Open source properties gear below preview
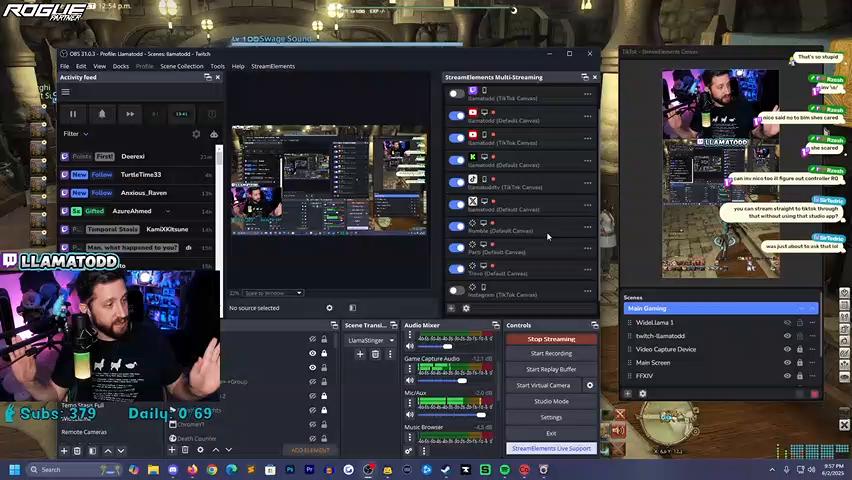Viewport: 852px width, 480px height. coord(329,308)
